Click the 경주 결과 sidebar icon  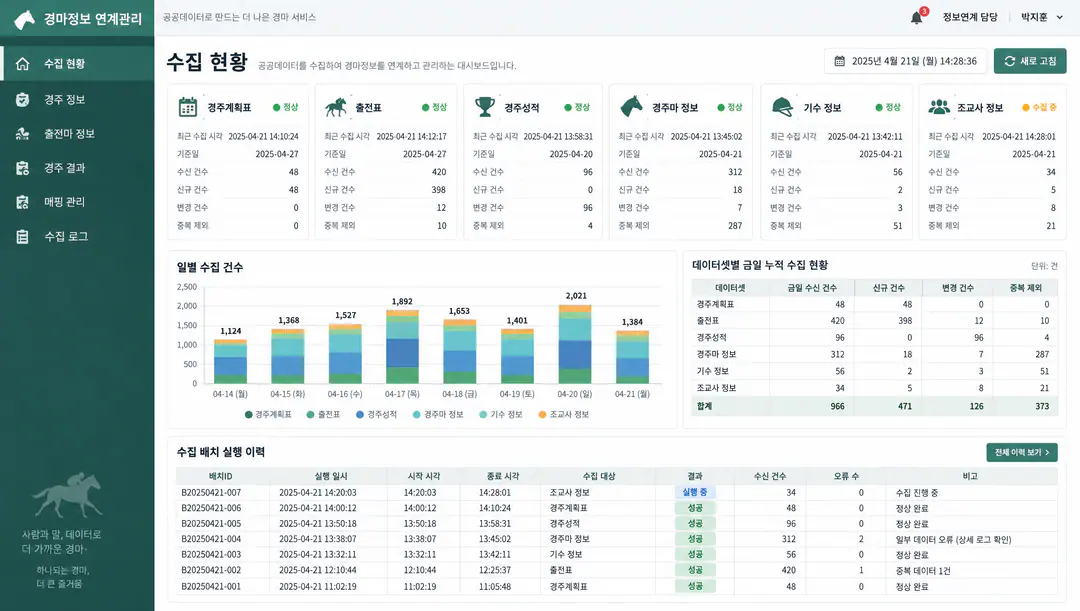(23, 167)
